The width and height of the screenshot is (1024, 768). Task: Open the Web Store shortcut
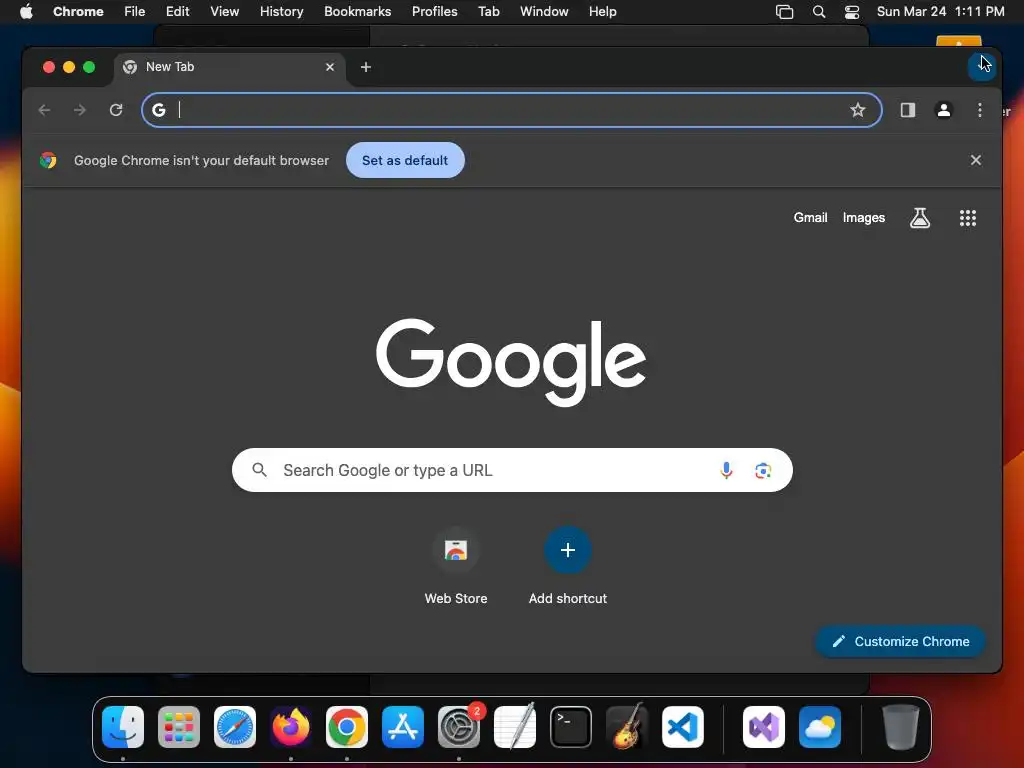pyautogui.click(x=456, y=566)
